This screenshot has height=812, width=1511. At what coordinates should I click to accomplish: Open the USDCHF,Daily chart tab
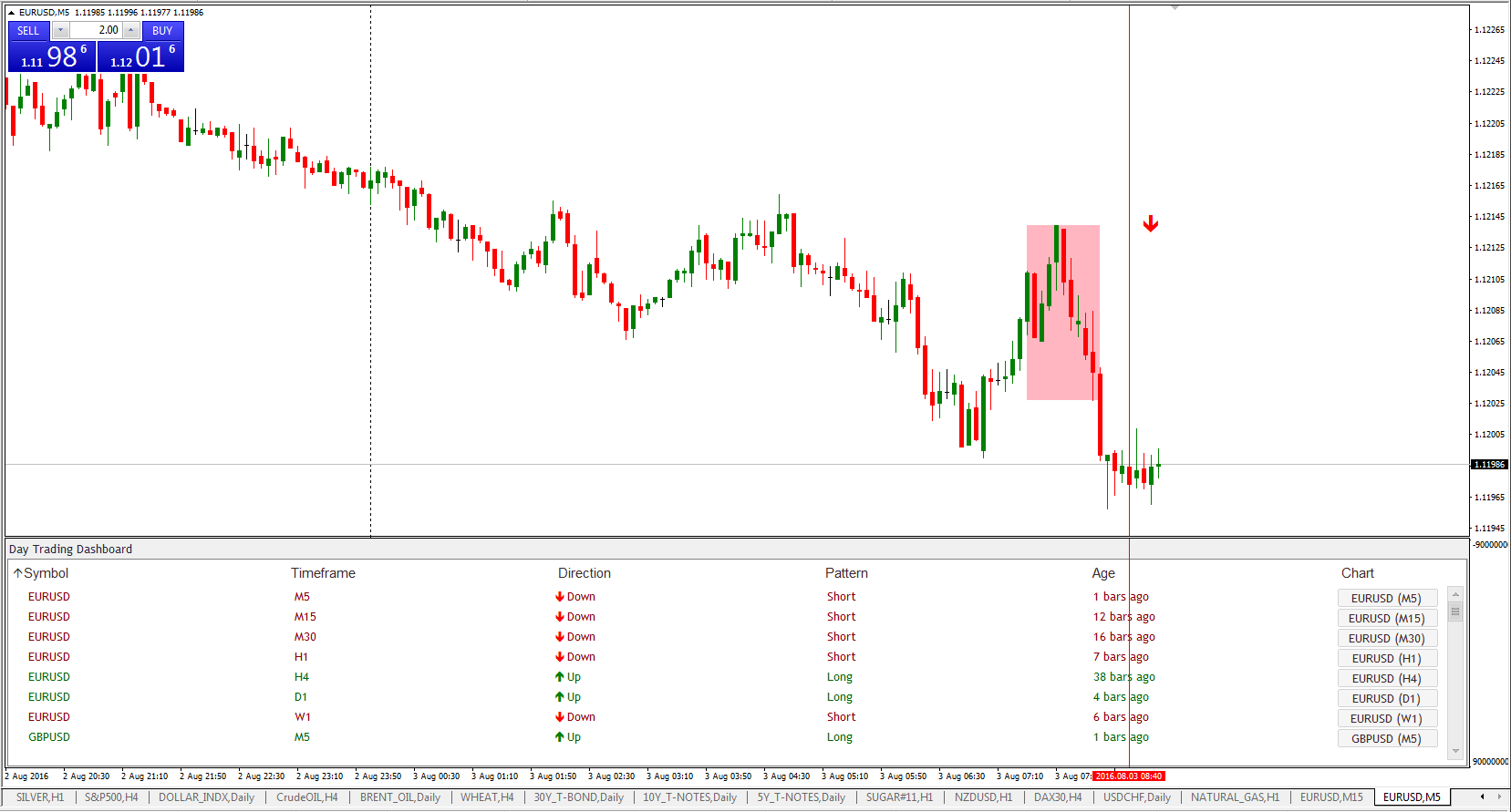coord(1137,797)
